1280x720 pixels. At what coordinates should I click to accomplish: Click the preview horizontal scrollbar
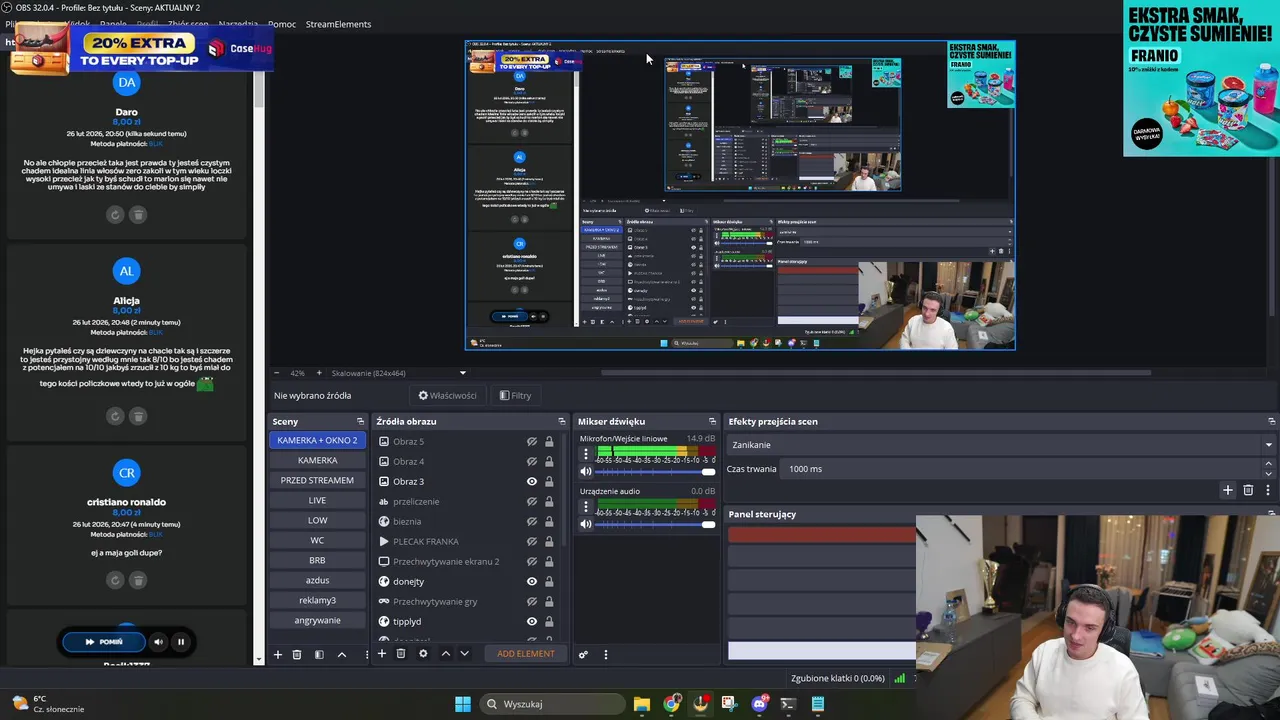click(x=875, y=373)
